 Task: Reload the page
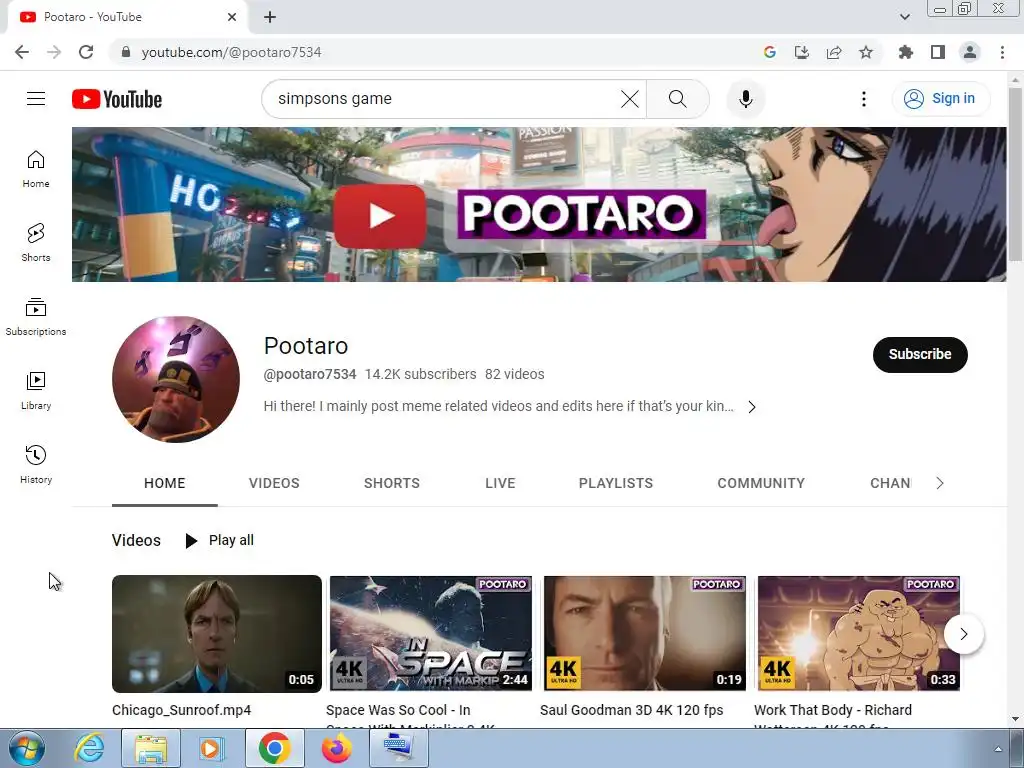click(86, 52)
